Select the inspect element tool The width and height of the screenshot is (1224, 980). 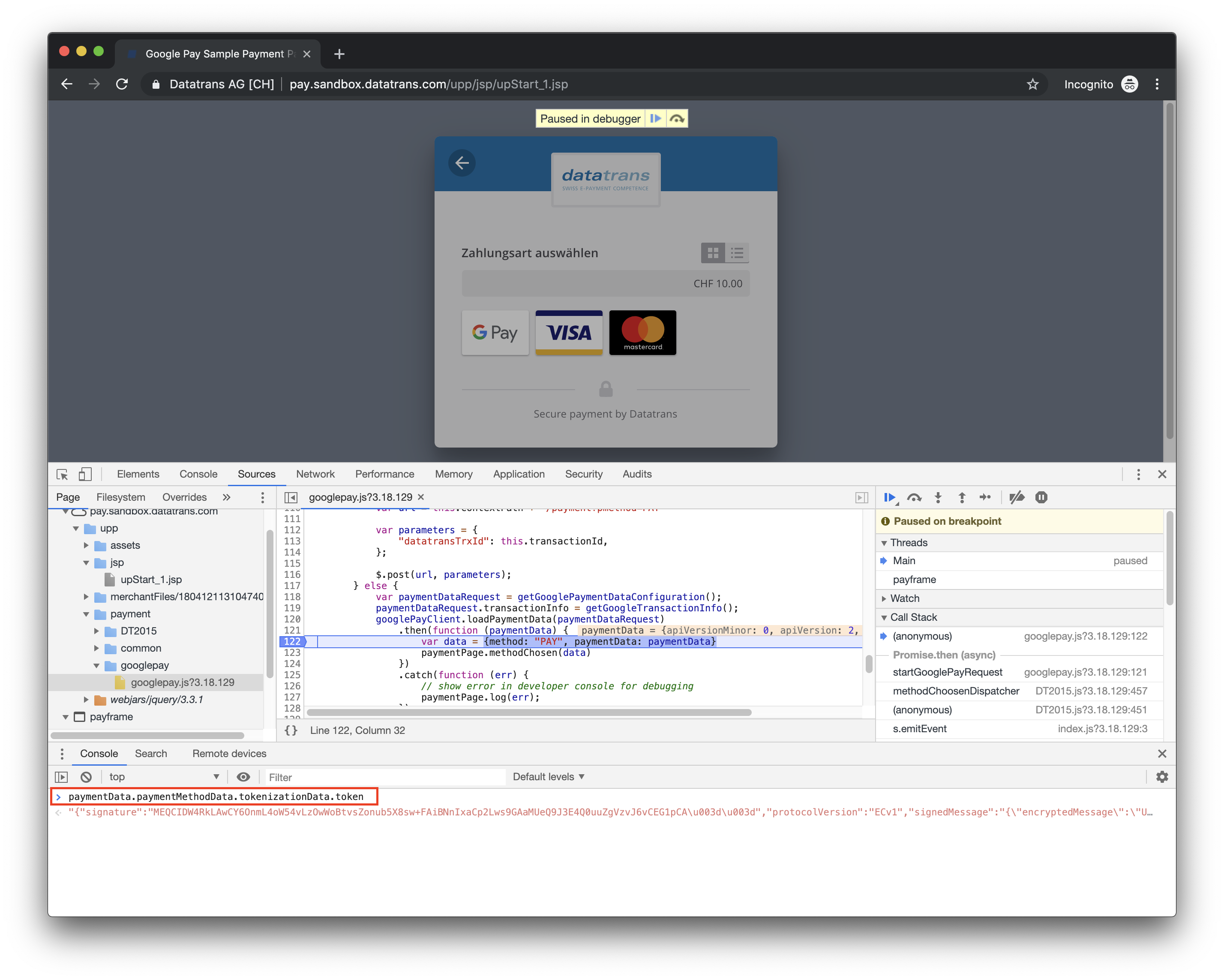[63, 474]
